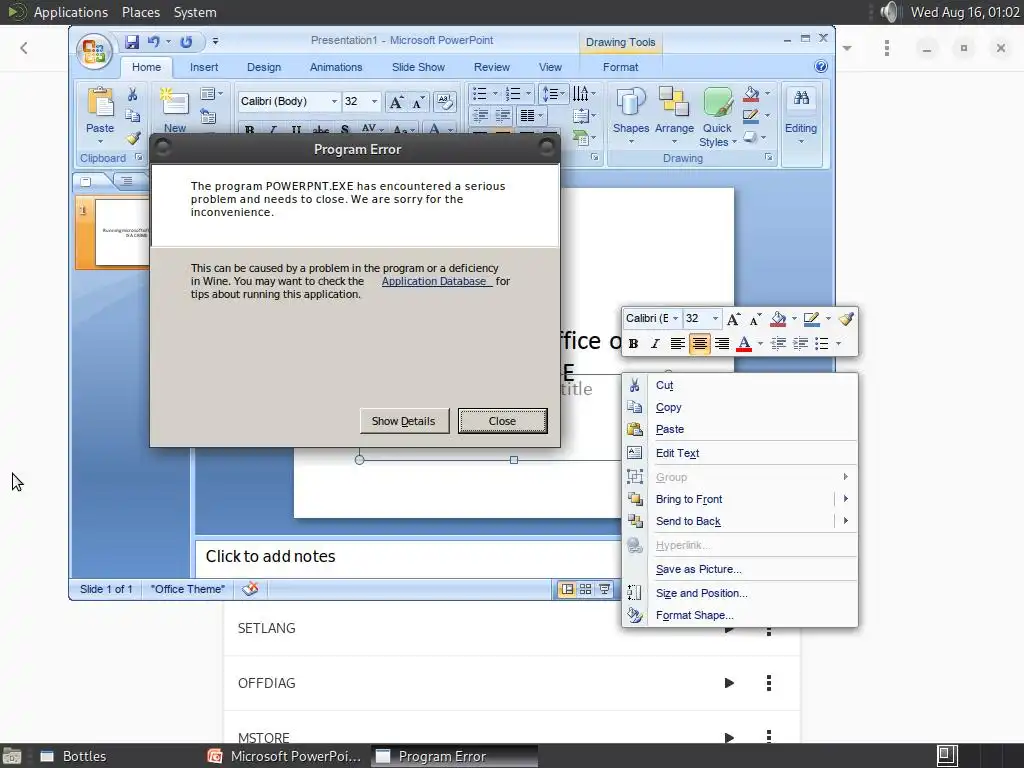1024x768 pixels.
Task: Open the Insert ribbon tab
Action: pos(204,67)
